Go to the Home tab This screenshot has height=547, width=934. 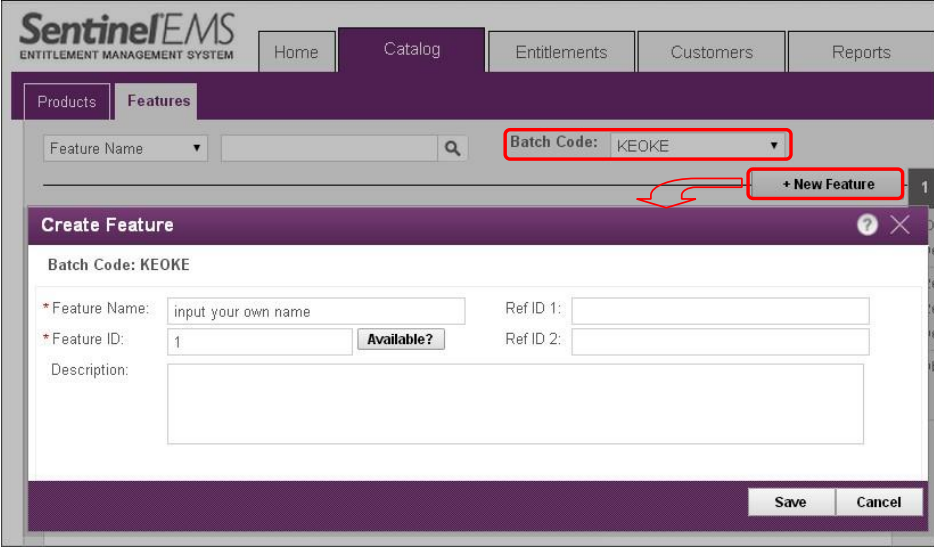coord(296,53)
